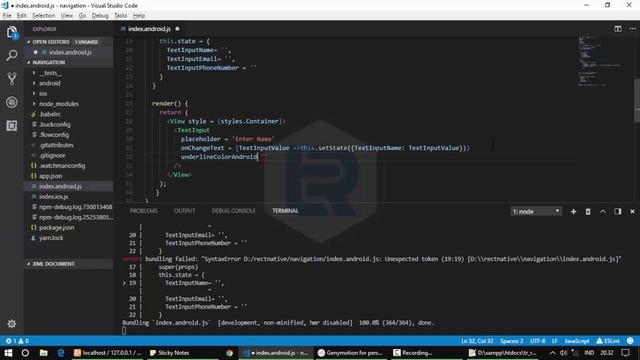Open the Manage gear settings menu
This screenshot has height=360, width=640.
pos(12,324)
